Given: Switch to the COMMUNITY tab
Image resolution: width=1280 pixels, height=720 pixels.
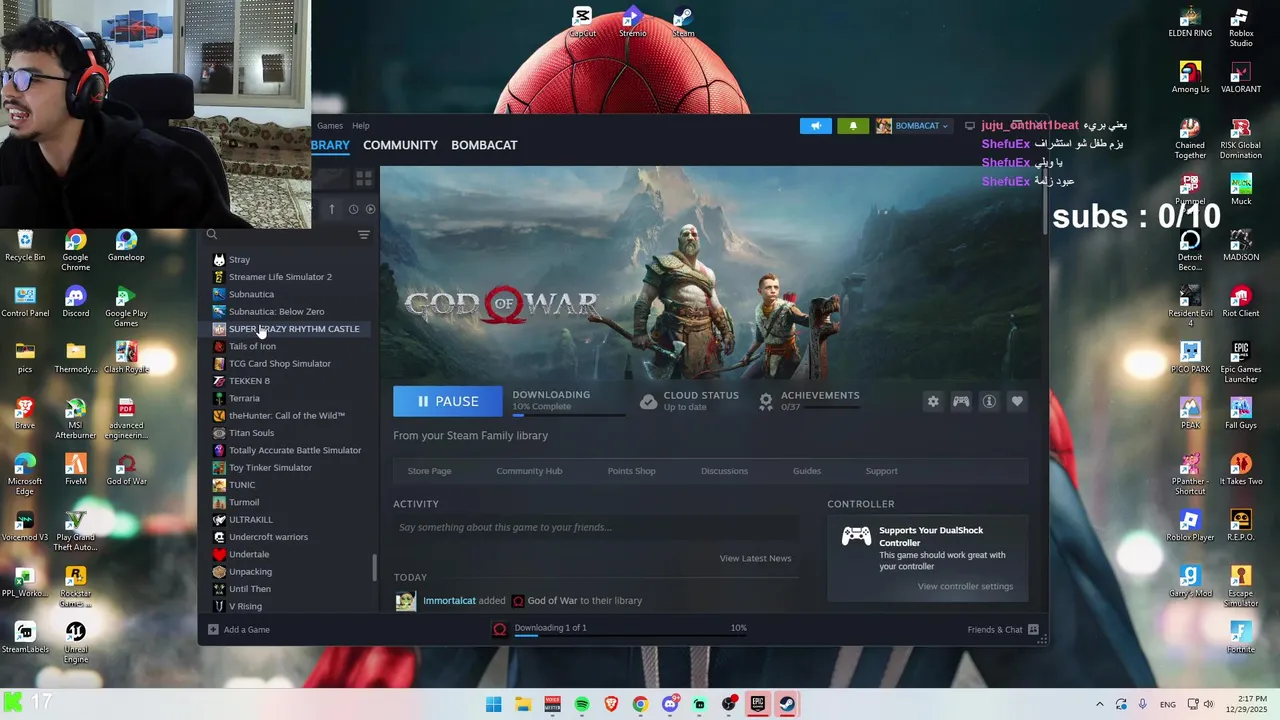Looking at the screenshot, I should (x=400, y=145).
